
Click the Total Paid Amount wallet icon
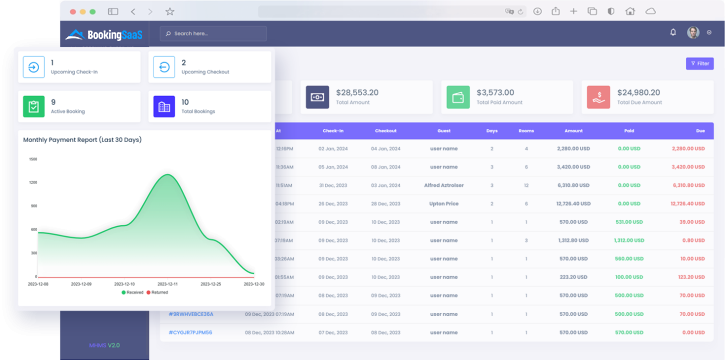pos(458,97)
